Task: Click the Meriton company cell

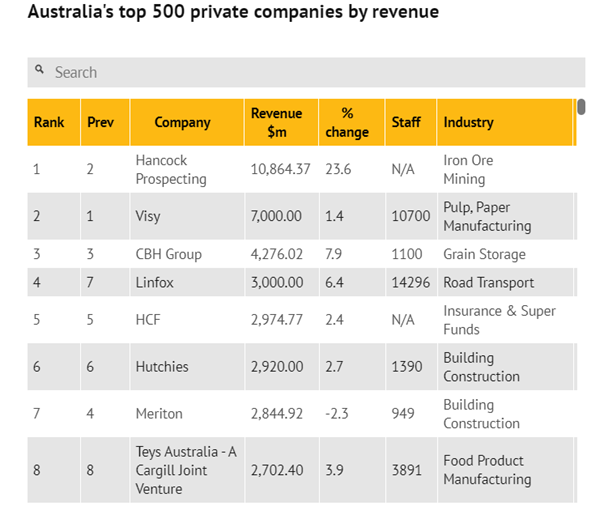Action: (x=187, y=414)
